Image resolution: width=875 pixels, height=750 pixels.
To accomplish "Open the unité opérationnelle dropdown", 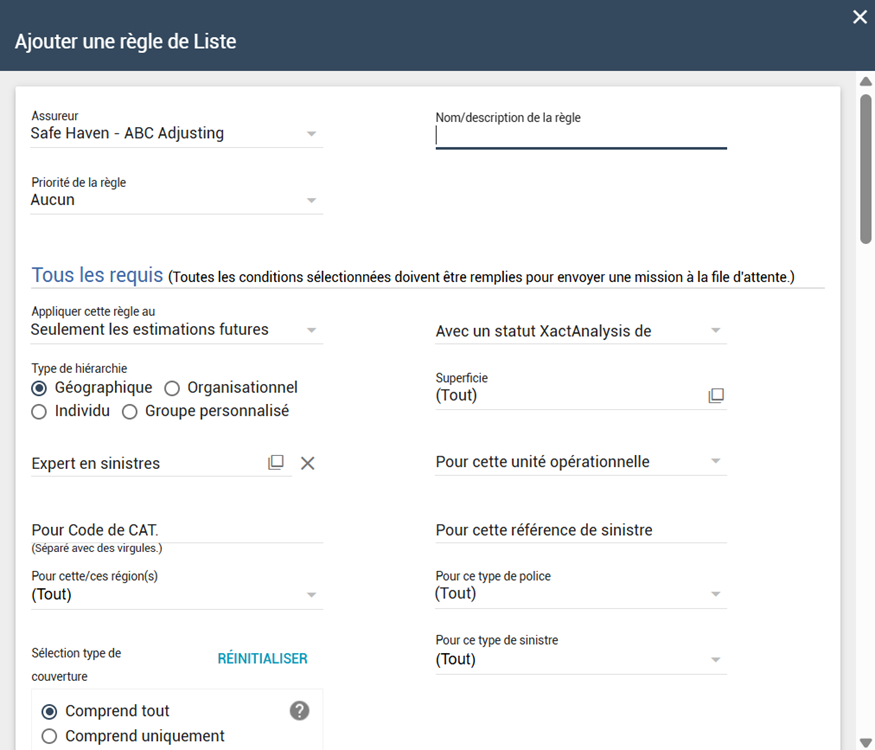I will click(580, 462).
